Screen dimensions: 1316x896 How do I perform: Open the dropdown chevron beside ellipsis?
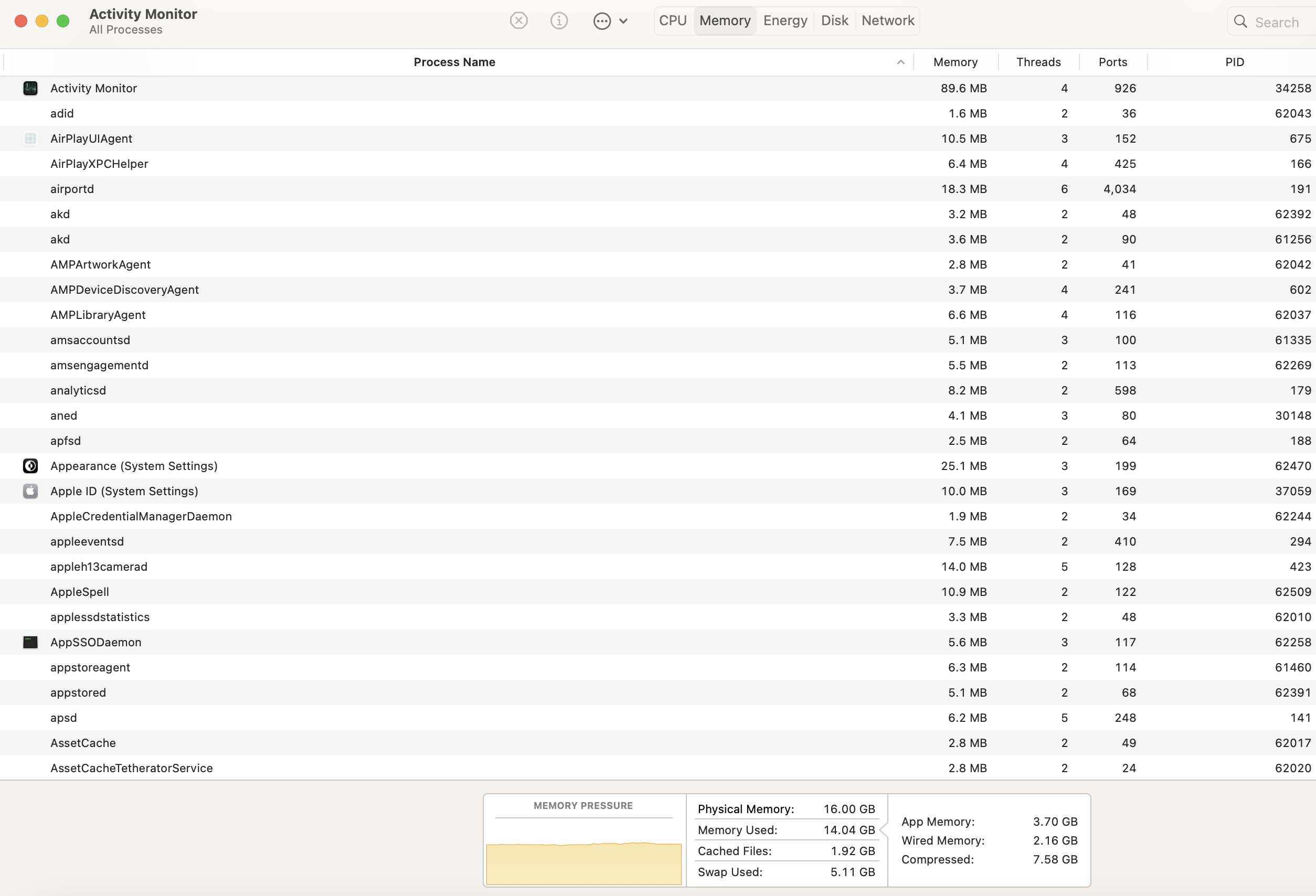(x=623, y=22)
